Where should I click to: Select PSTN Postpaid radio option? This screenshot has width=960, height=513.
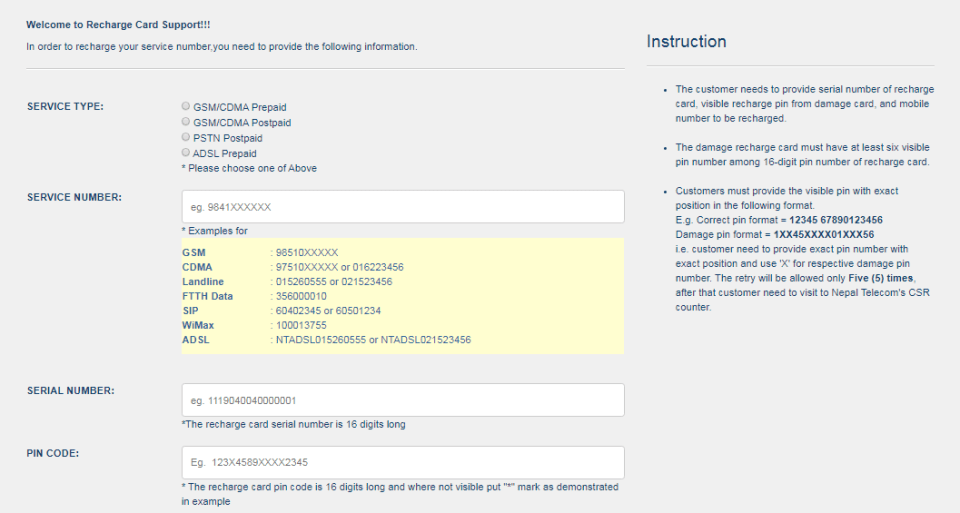(186, 137)
